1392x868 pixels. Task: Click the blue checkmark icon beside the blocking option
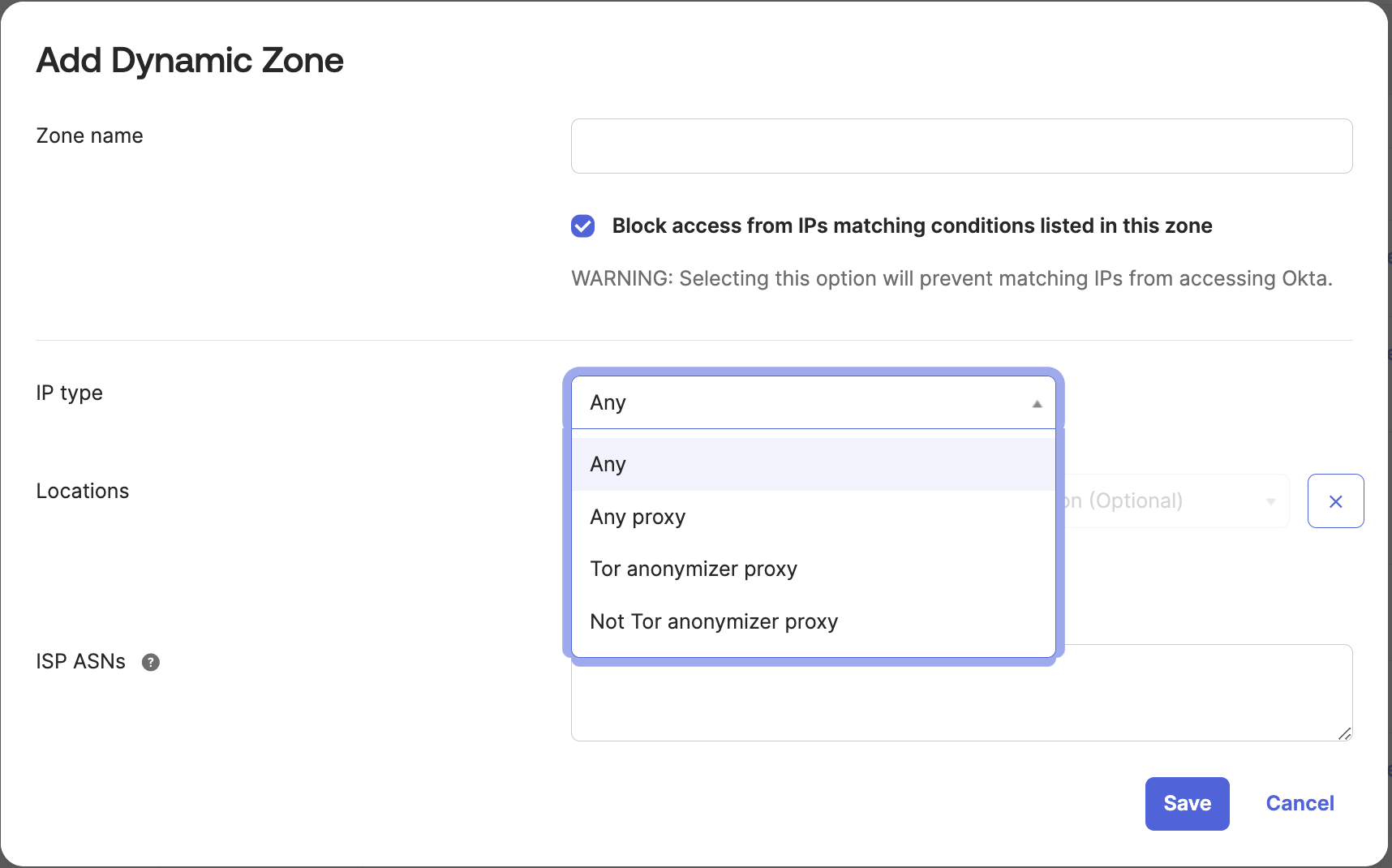pyautogui.click(x=582, y=226)
